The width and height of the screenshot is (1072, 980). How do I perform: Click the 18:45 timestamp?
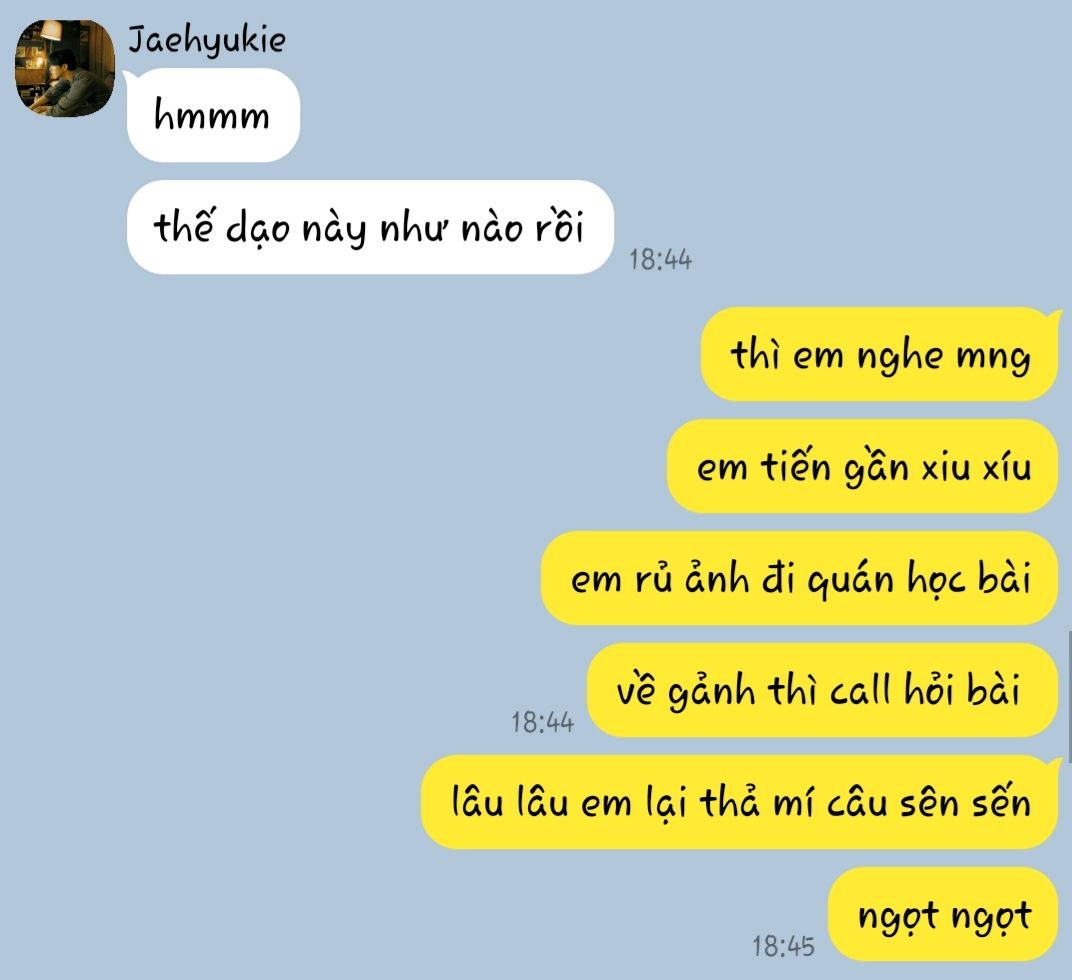coord(783,946)
